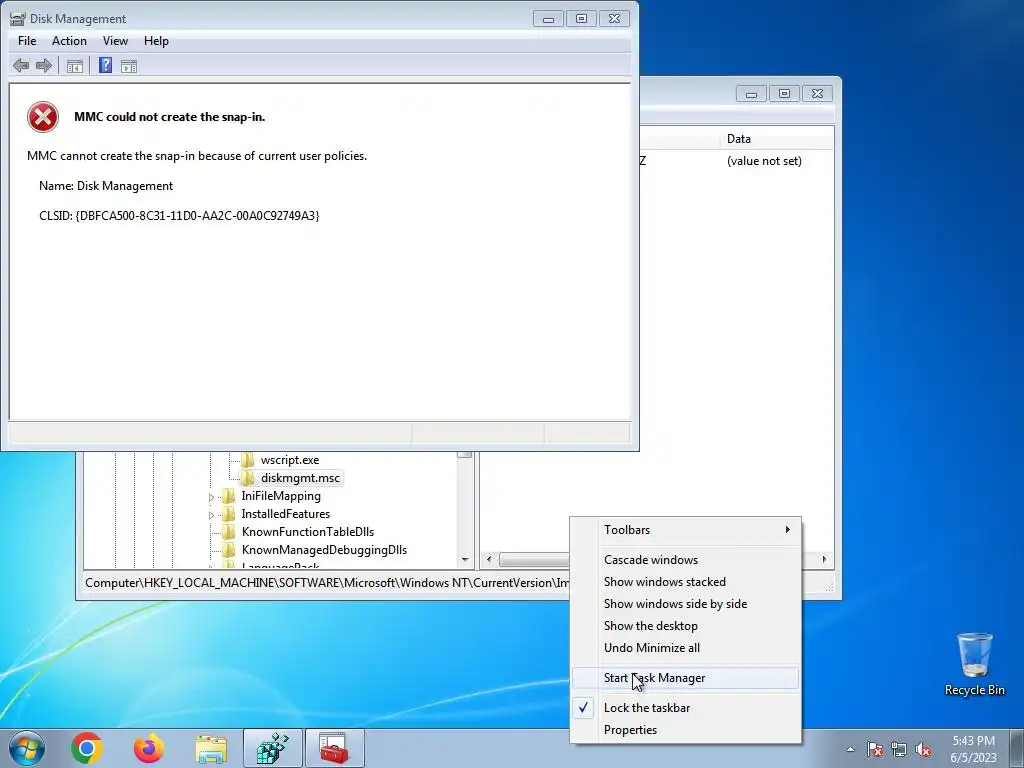Click the Show desktop strip at taskbar end
The image size is (1024, 768).
[1016, 748]
